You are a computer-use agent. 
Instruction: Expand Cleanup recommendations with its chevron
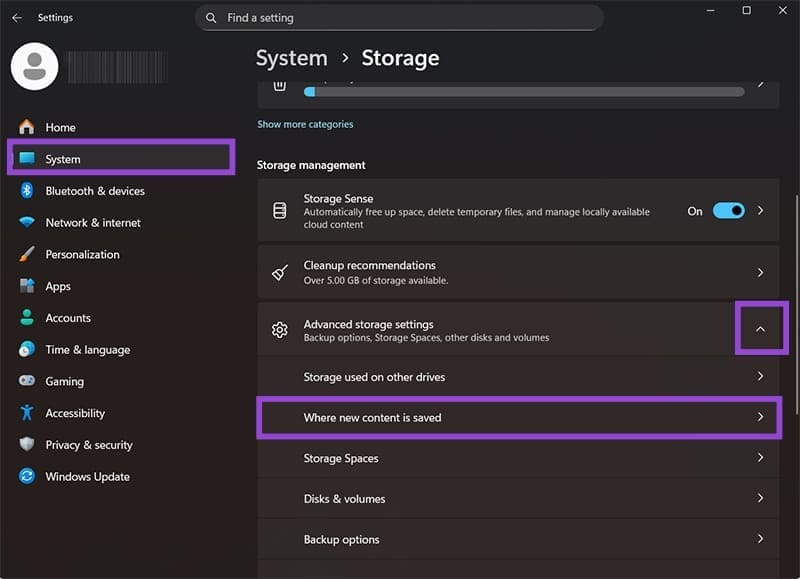761,272
